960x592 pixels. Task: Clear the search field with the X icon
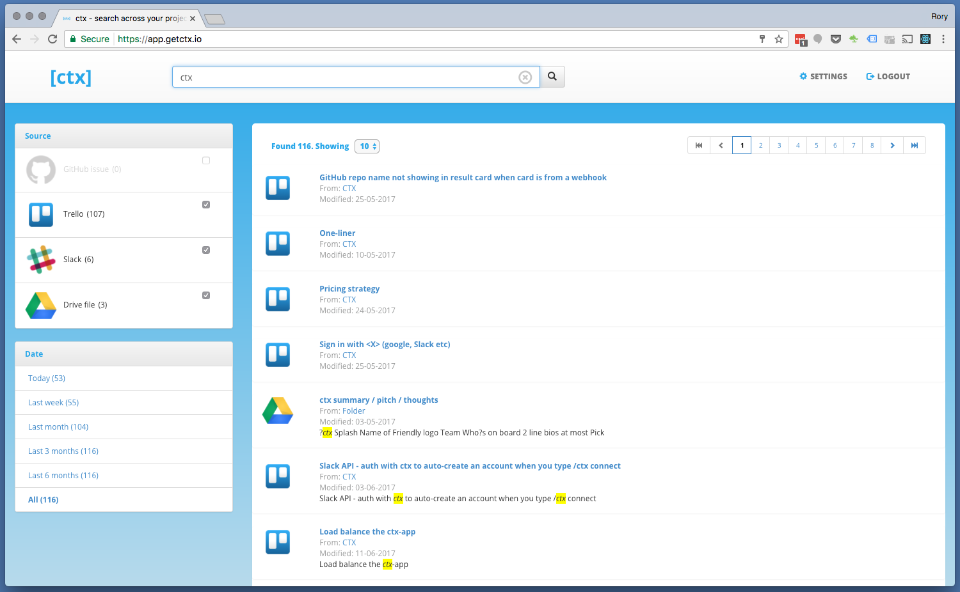coord(525,77)
